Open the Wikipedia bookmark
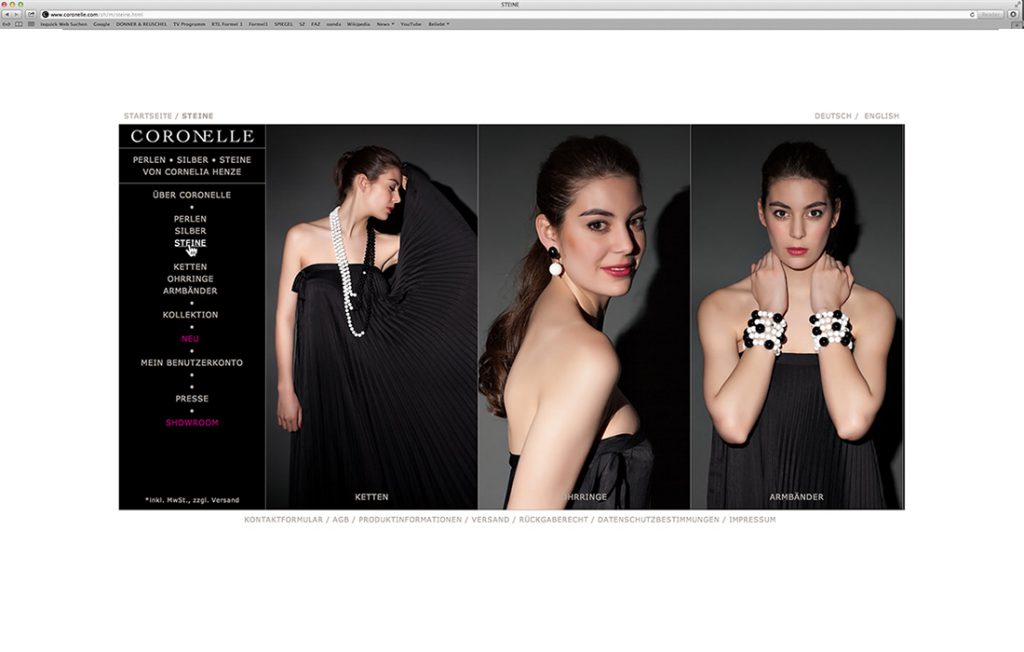The height and width of the screenshot is (652, 1024). (358, 24)
